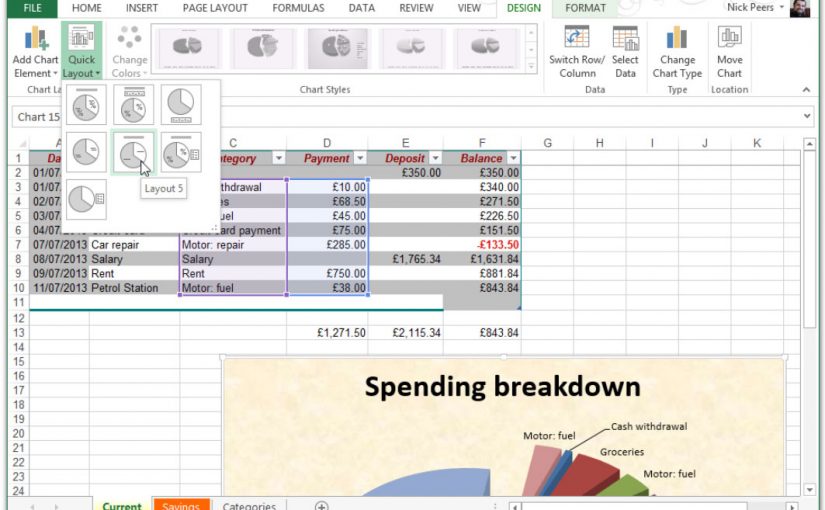Select the second chart style thumbnail
The height and width of the screenshot is (510, 825).
pyautogui.click(x=263, y=49)
